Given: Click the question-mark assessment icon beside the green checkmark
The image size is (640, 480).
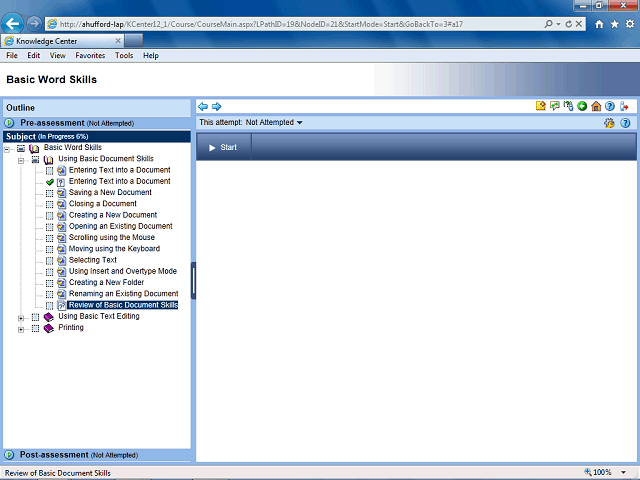Looking at the screenshot, I should coord(61,182).
